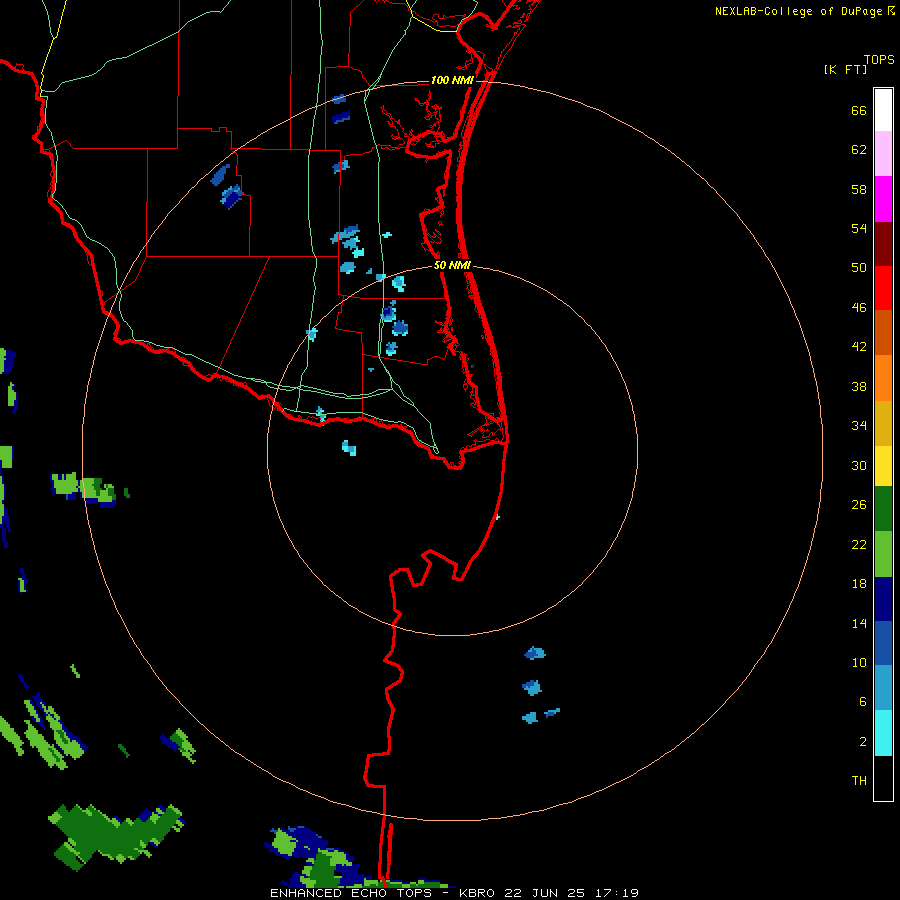Click the light green 18-22 kft swatch
Image resolution: width=900 pixels, height=900 pixels.
[883, 554]
